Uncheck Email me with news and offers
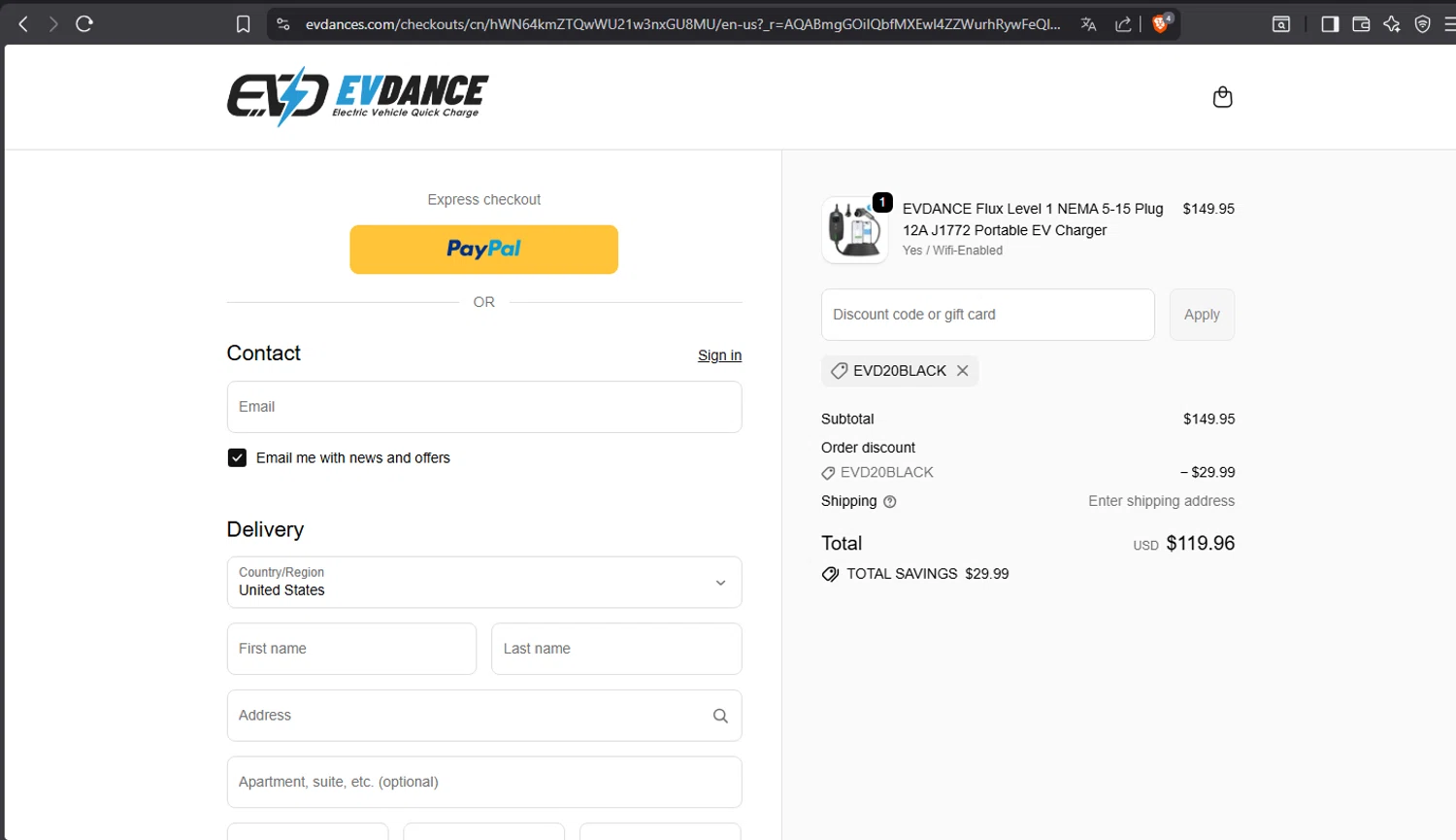The image size is (1456, 840). (x=237, y=457)
